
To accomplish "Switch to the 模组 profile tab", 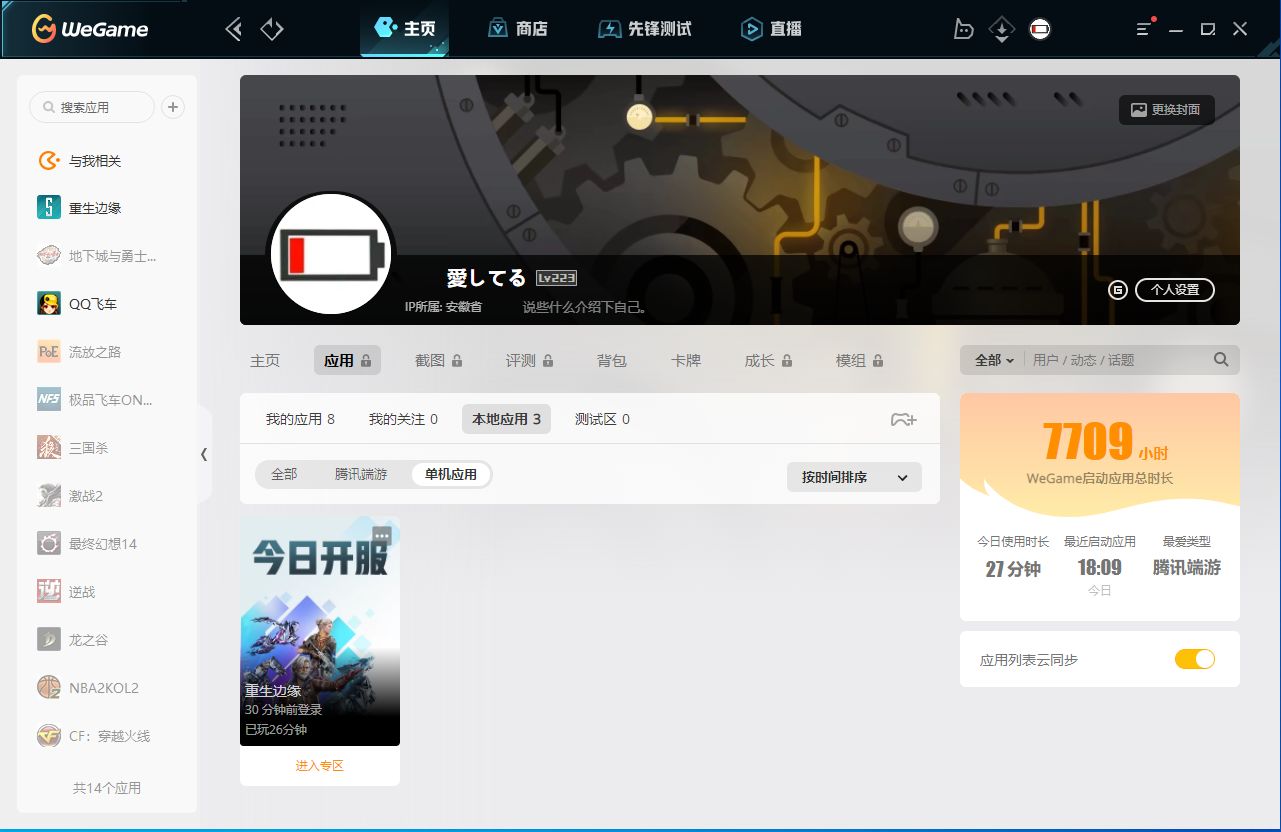I will click(859, 360).
